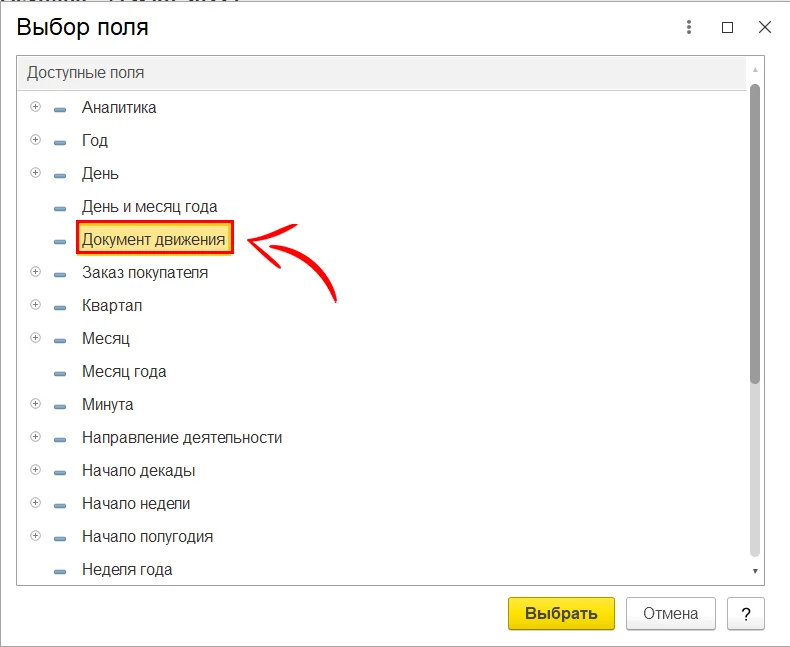
Task: Click the scroll down arrow of list
Action: 755,570
